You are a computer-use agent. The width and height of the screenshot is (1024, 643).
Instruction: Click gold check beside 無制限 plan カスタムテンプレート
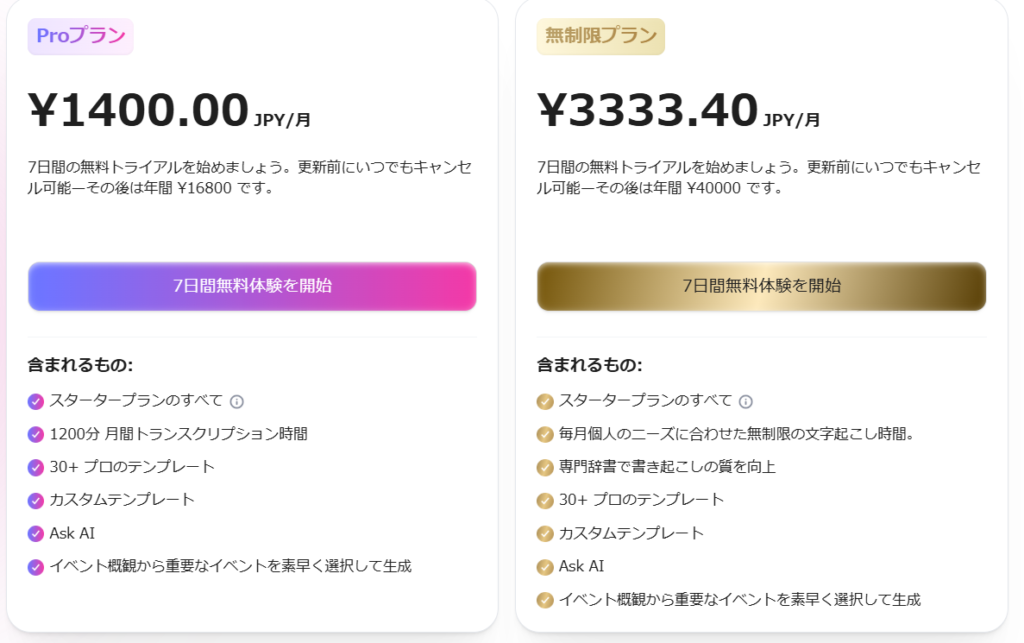[545, 534]
